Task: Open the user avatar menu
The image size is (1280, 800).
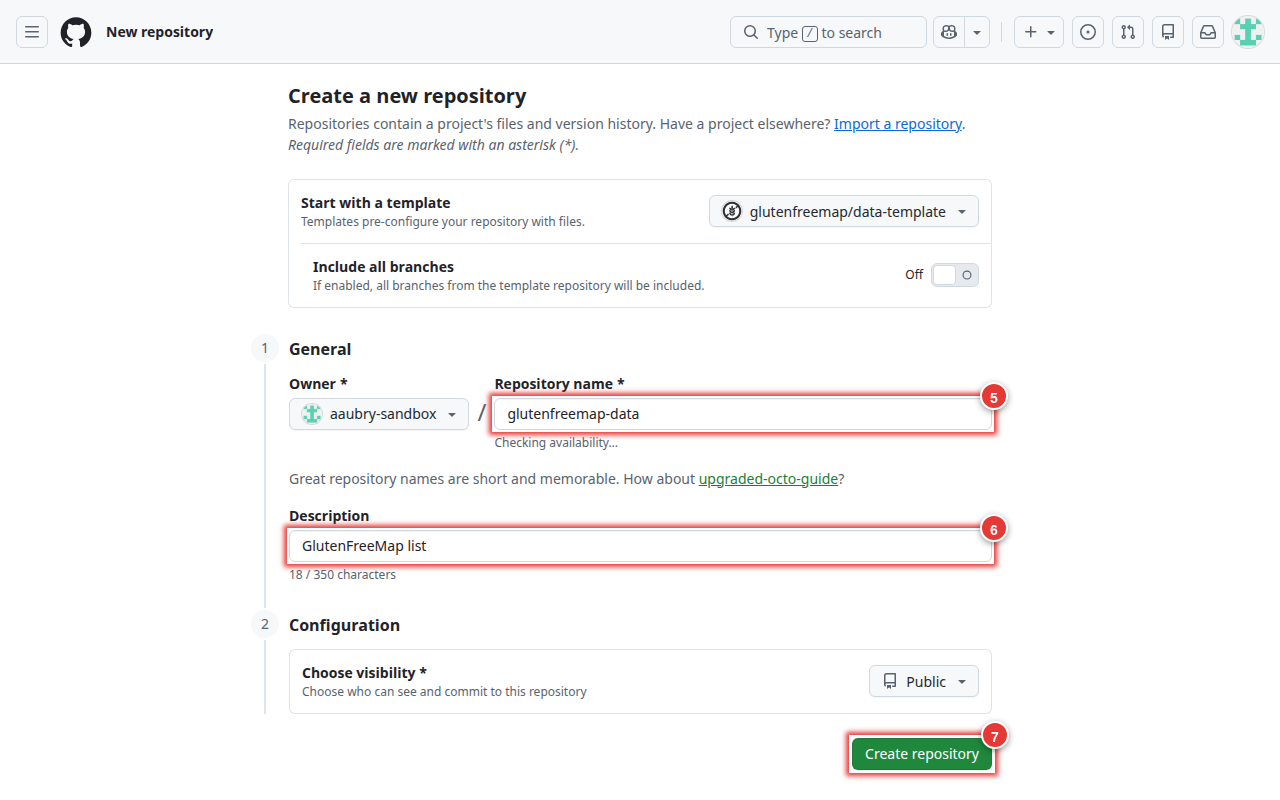Action: coord(1248,32)
